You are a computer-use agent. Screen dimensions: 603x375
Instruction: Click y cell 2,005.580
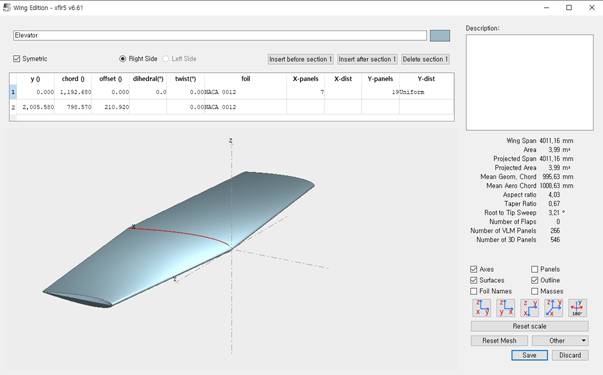coord(36,107)
